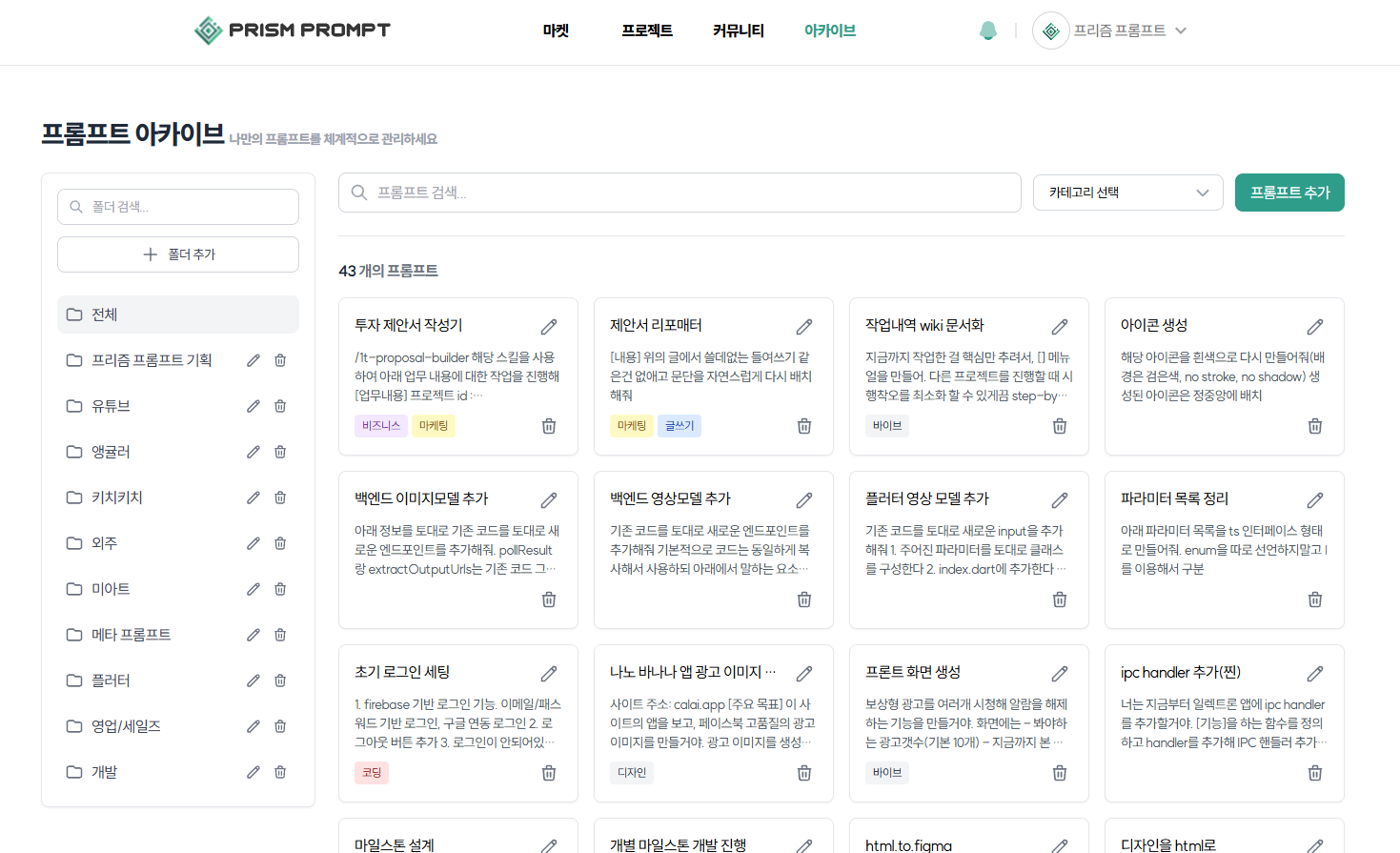Add a new folder with 폴더 추가

click(178, 254)
